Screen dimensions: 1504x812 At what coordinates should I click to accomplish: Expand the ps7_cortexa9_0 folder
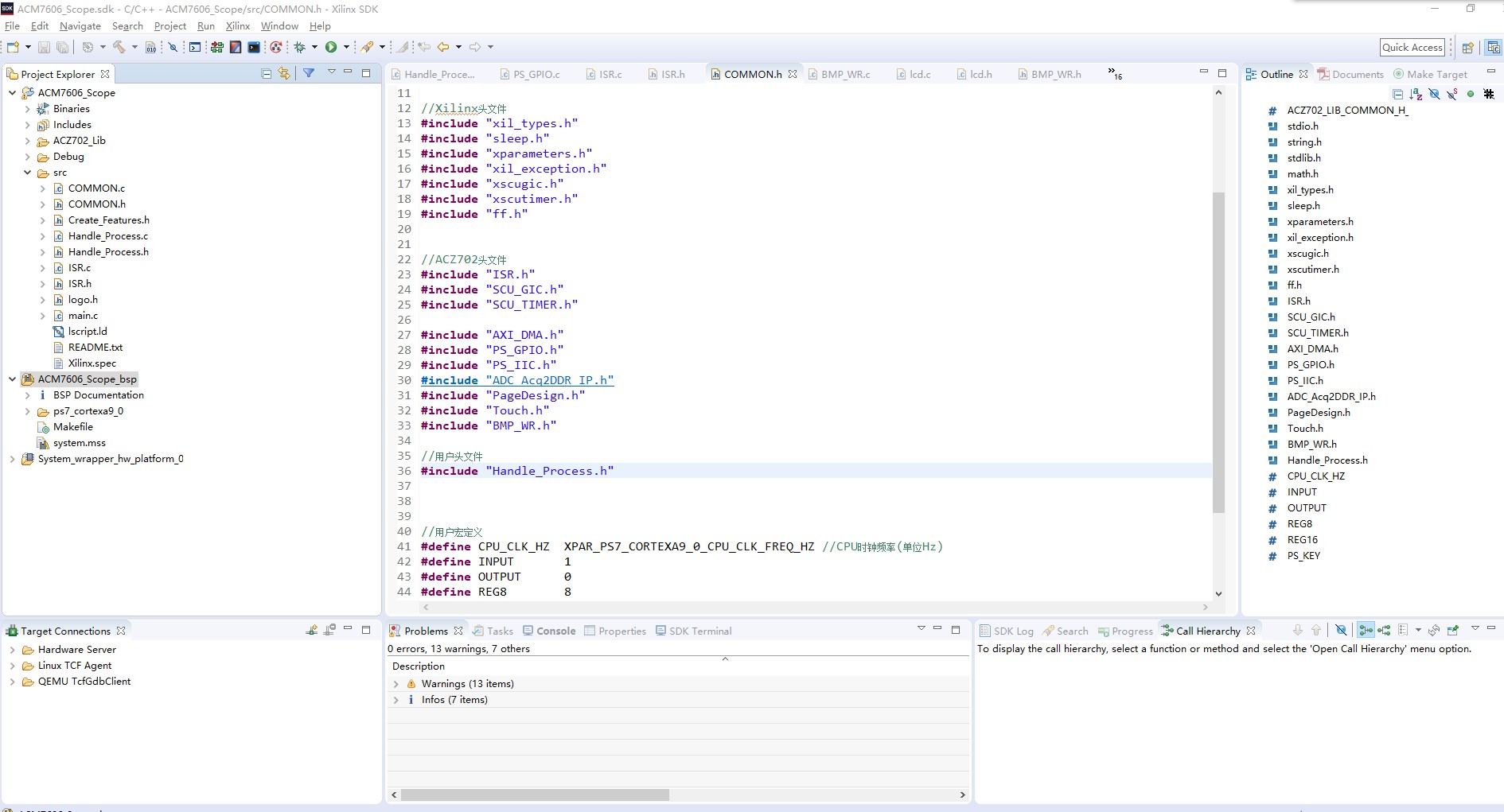28,411
